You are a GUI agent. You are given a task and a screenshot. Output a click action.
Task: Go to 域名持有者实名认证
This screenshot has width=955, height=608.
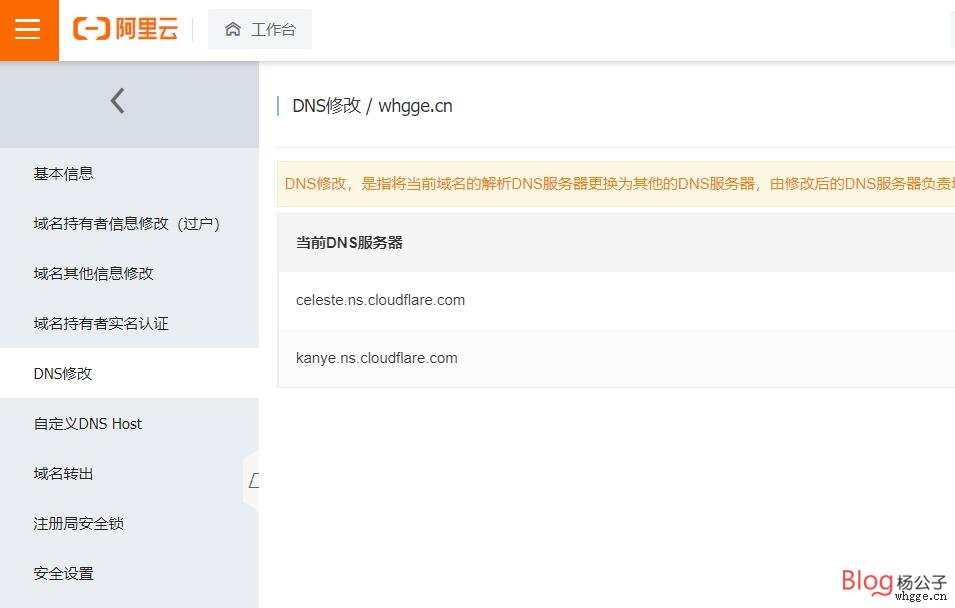coord(101,324)
